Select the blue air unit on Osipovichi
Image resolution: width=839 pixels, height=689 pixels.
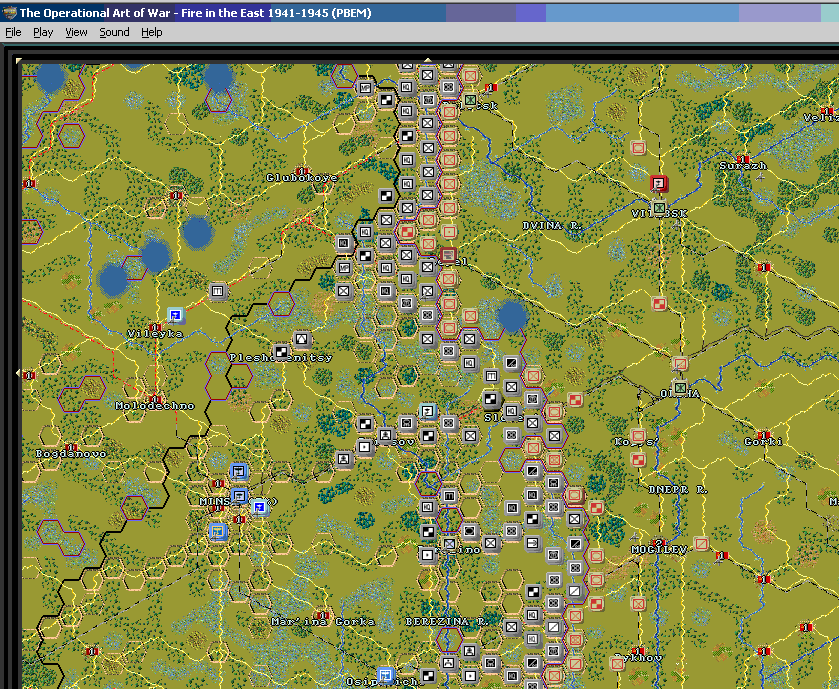click(385, 675)
